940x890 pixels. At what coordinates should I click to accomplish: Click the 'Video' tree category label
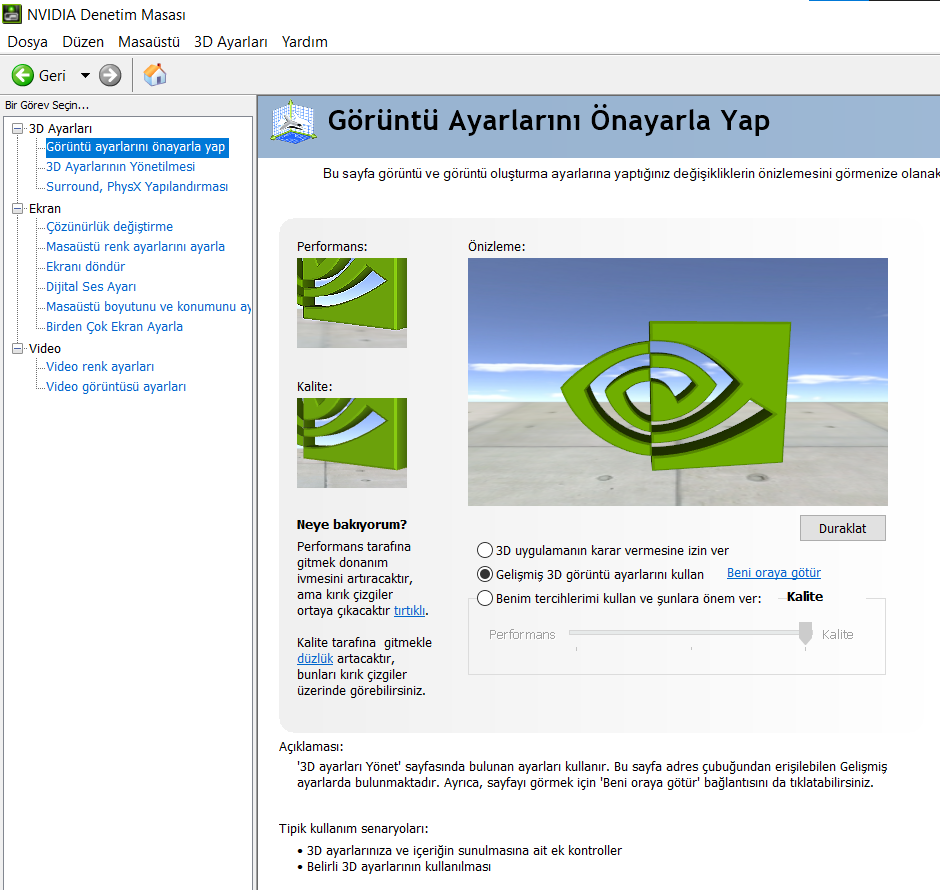click(x=45, y=348)
